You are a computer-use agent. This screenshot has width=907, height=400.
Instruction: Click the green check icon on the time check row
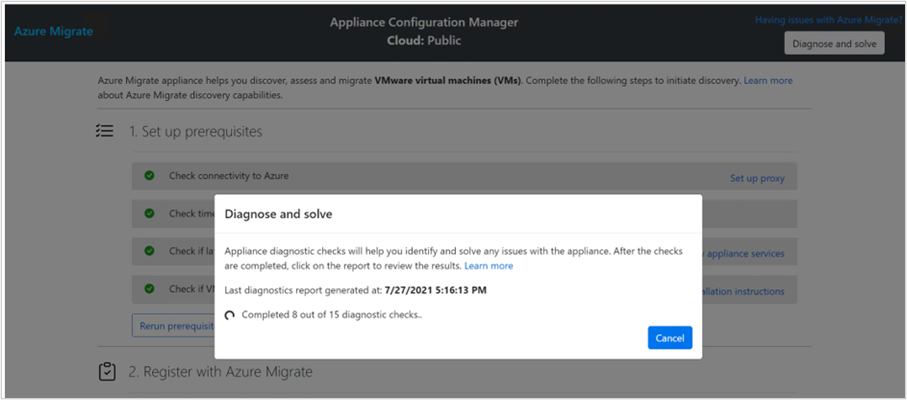pos(149,213)
